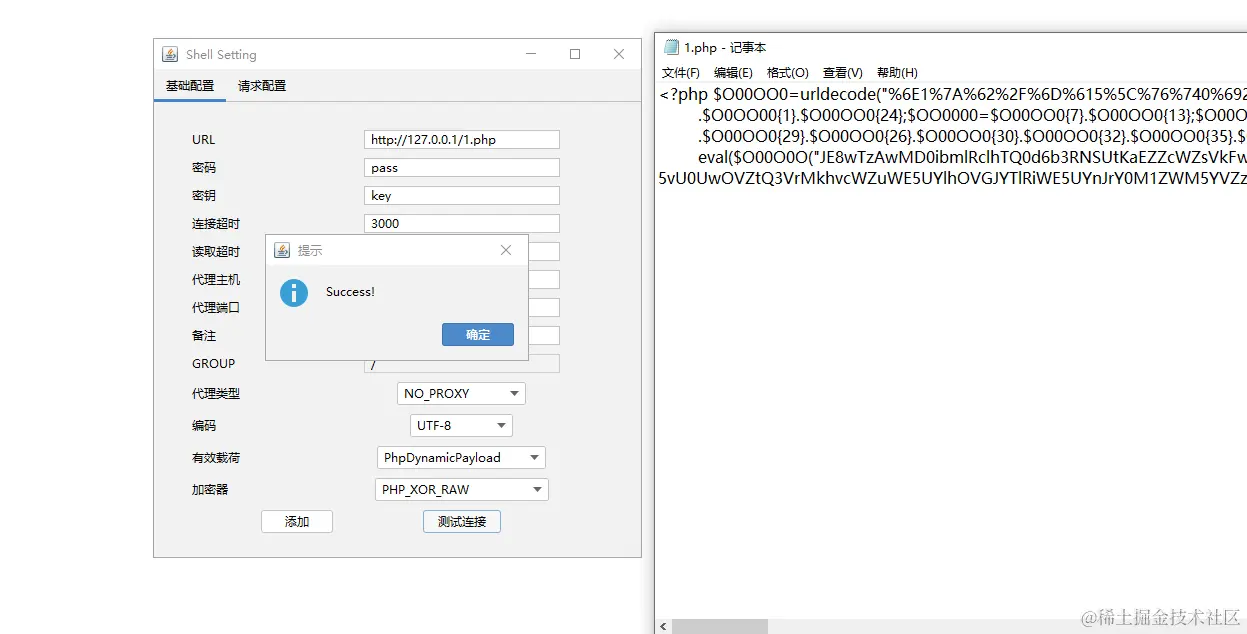Open the 编辑(E) menu in Notepad
Image resolution: width=1247 pixels, height=634 pixels.
[733, 73]
